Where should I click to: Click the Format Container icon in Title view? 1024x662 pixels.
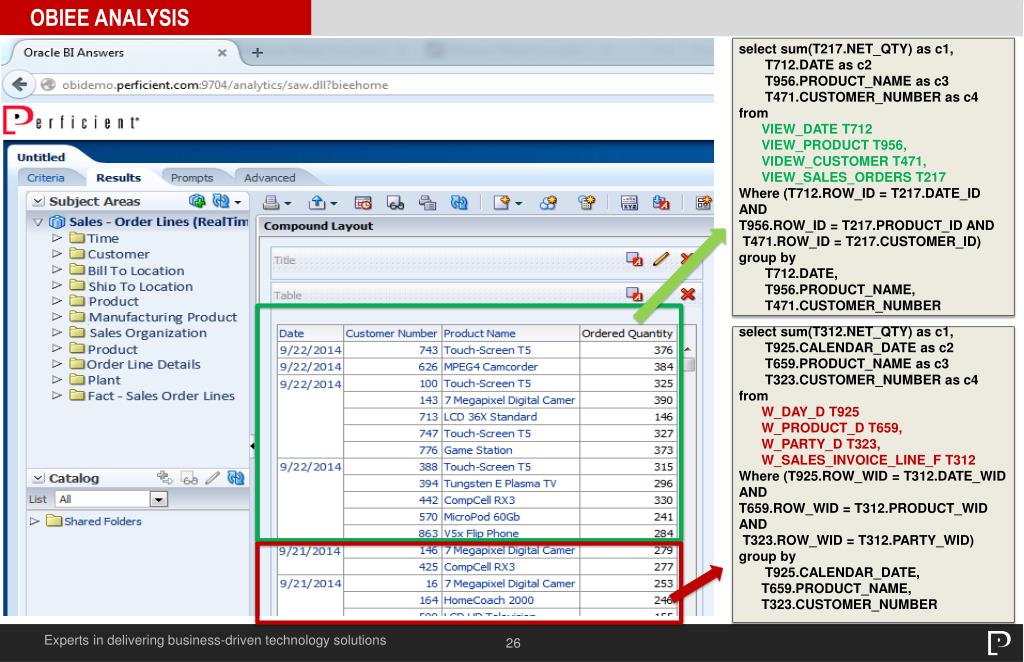click(x=634, y=259)
